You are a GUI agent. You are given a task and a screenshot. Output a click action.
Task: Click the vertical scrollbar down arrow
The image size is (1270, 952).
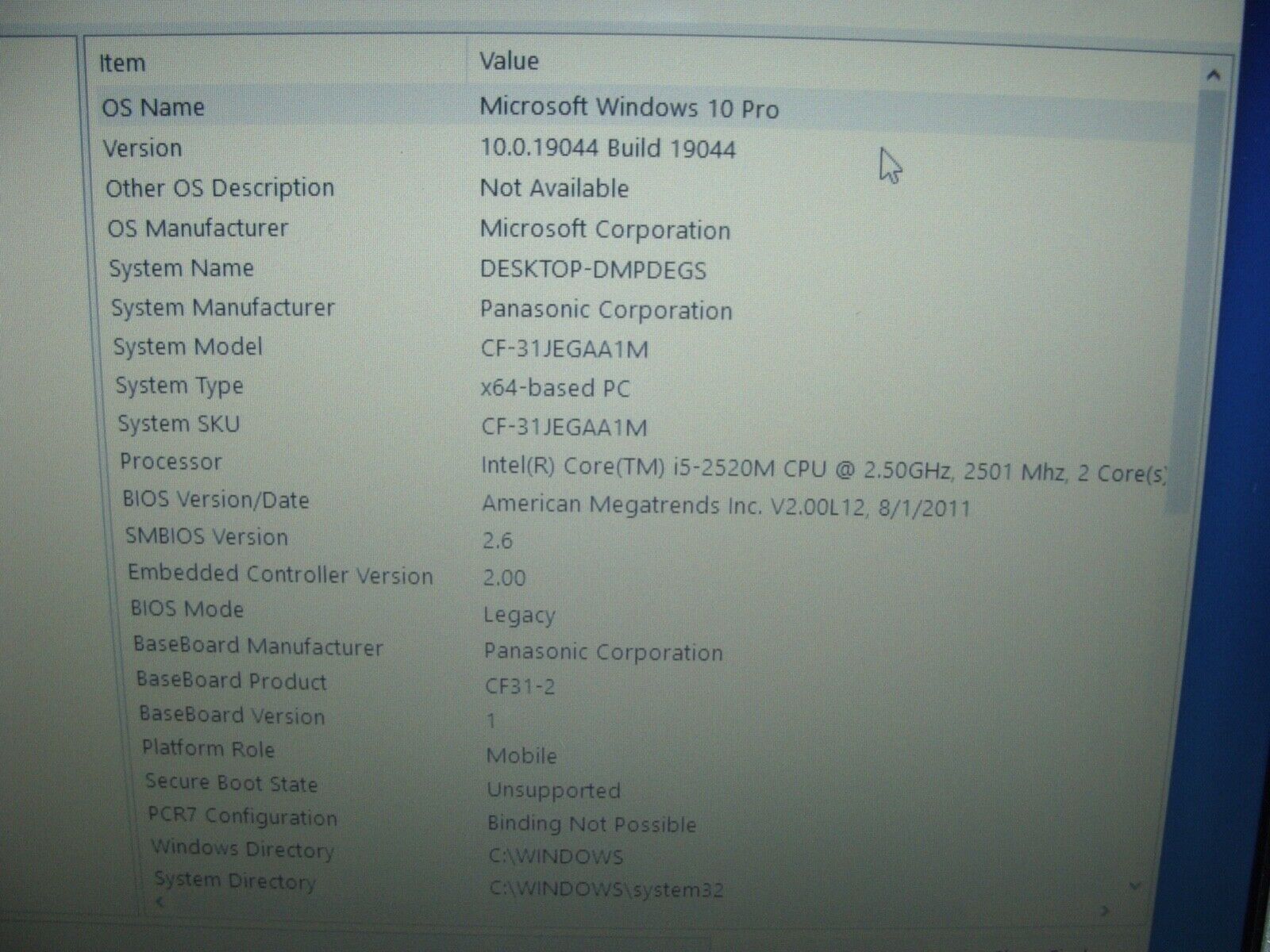1135,886
